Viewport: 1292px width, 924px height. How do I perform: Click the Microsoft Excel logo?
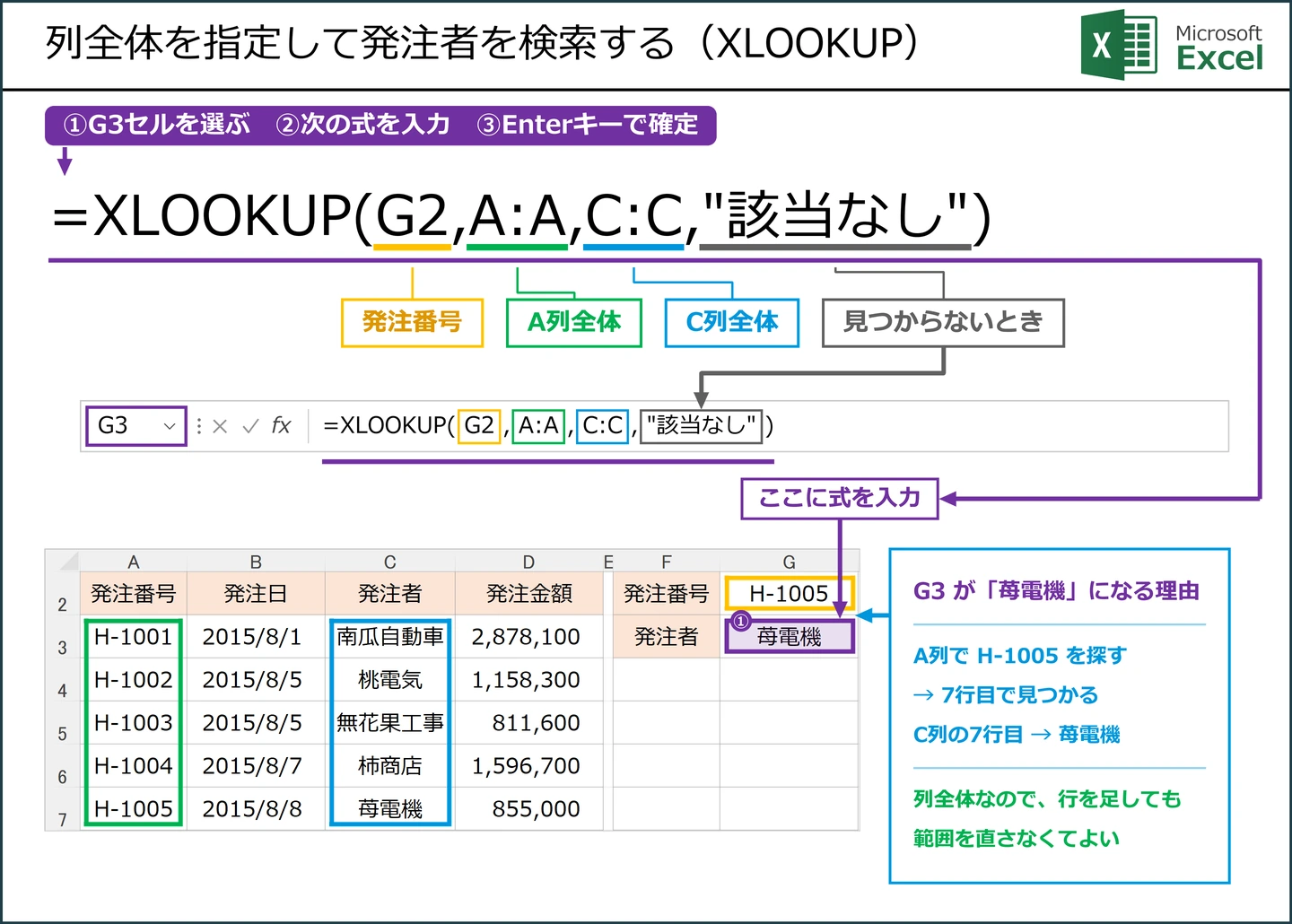(x=1172, y=45)
